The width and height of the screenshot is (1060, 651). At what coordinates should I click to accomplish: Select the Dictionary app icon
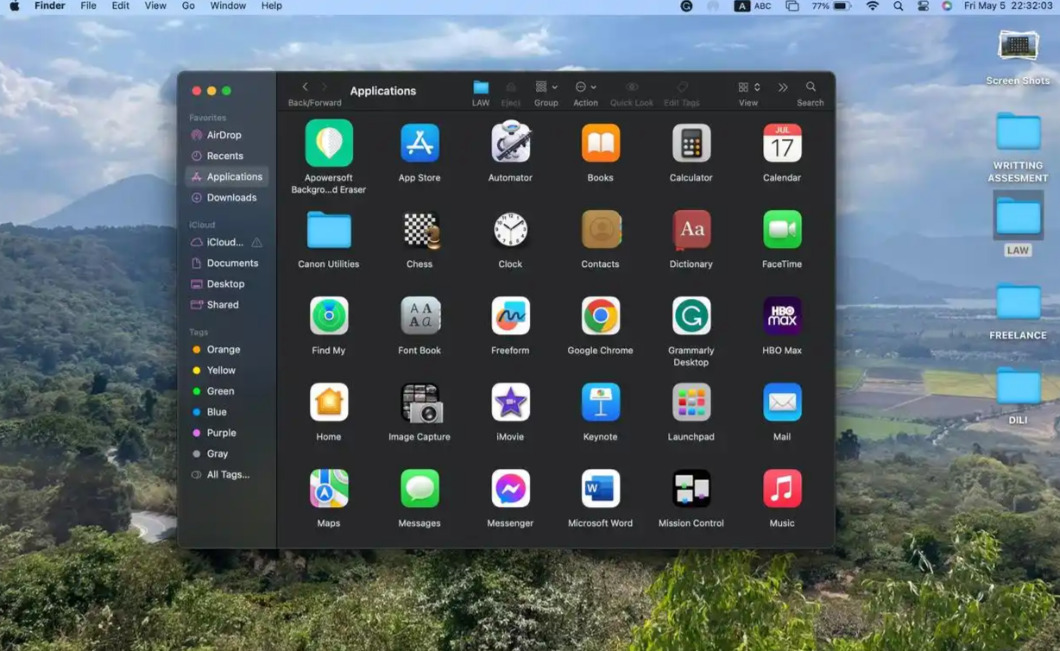(x=691, y=230)
